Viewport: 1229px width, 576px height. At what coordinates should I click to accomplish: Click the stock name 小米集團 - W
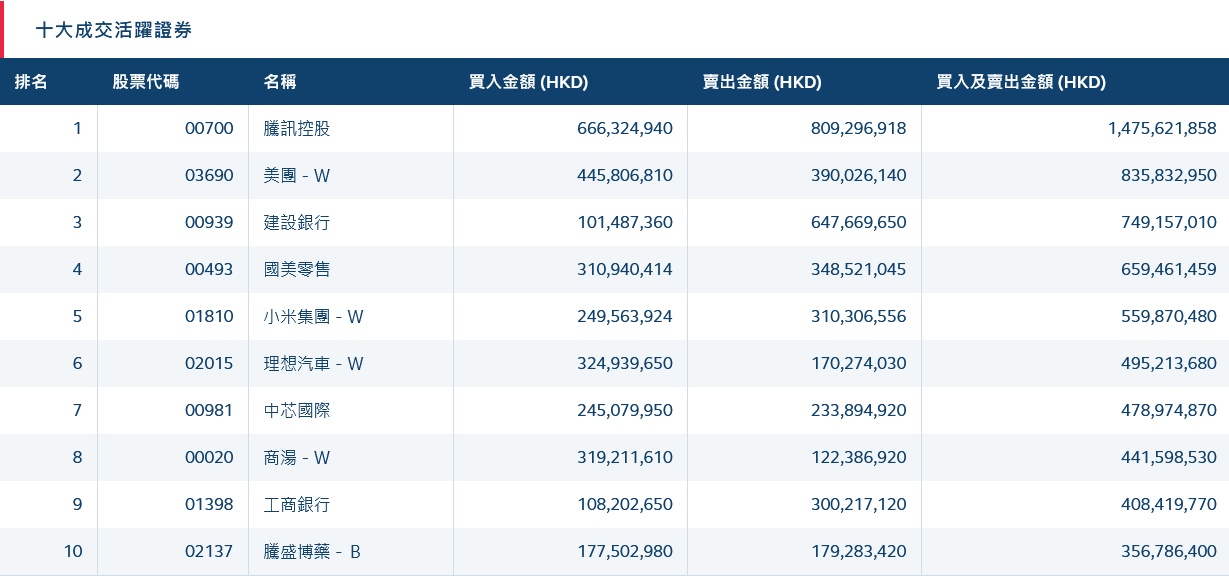point(314,316)
